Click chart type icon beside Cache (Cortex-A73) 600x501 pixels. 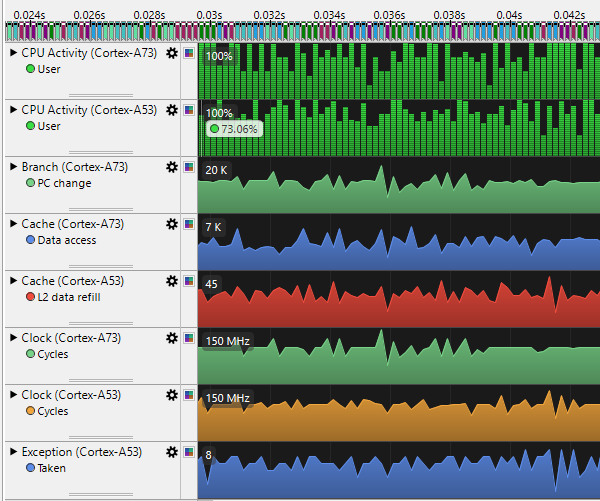[x=188, y=224]
